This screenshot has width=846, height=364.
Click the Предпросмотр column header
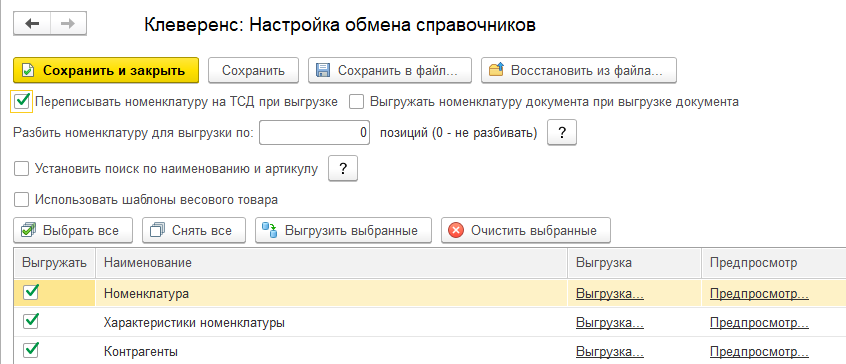click(774, 263)
